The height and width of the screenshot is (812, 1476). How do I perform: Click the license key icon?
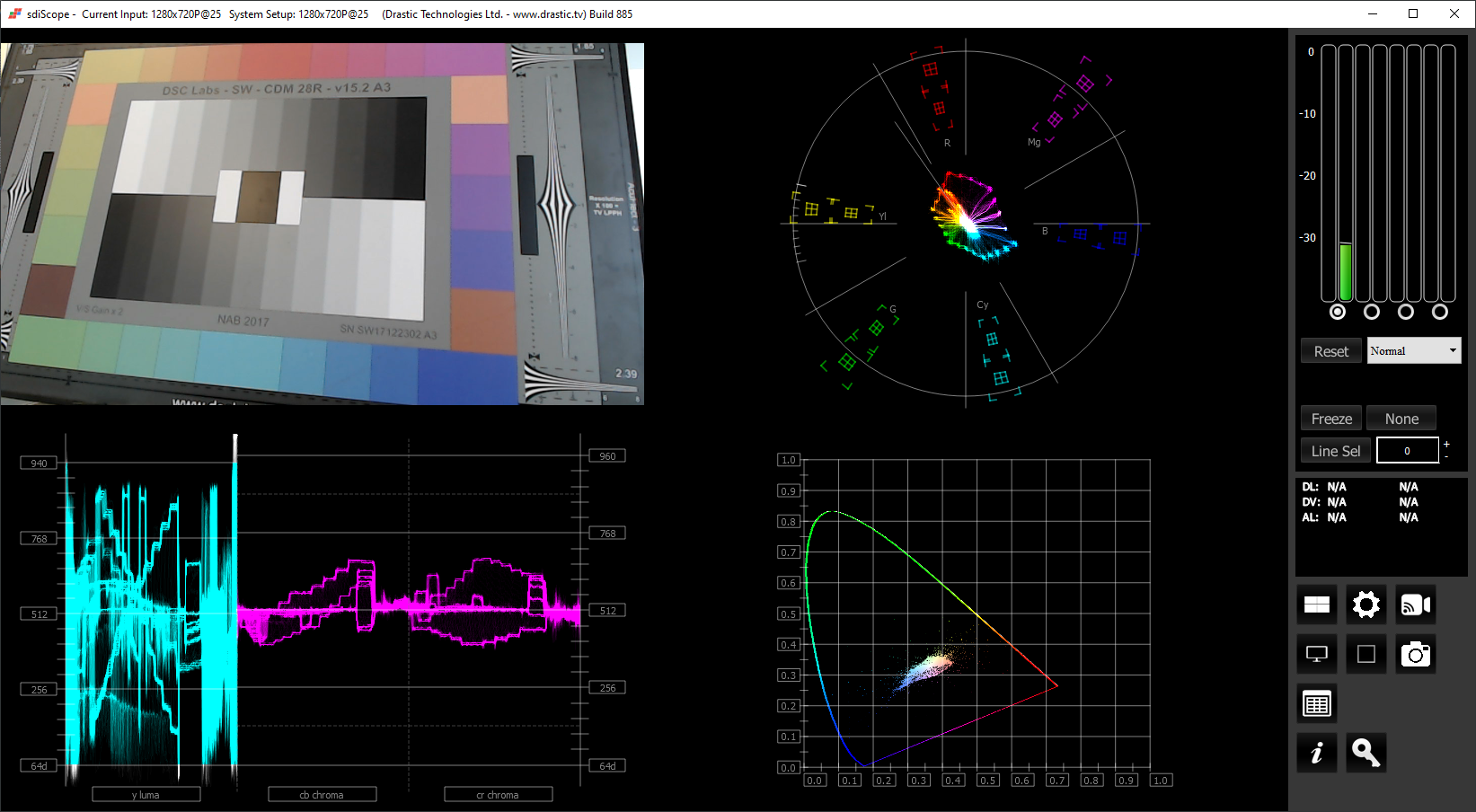(1366, 753)
